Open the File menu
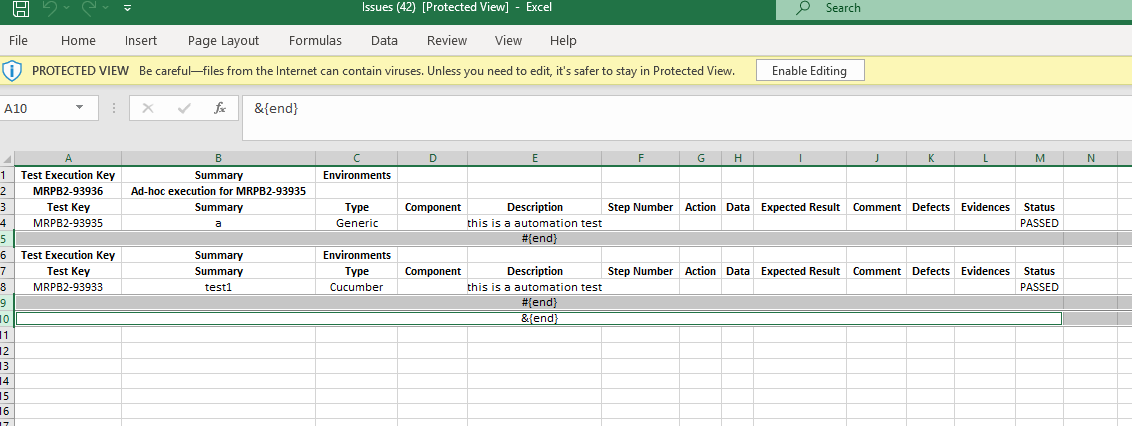Image resolution: width=1132 pixels, height=426 pixels. tap(18, 40)
